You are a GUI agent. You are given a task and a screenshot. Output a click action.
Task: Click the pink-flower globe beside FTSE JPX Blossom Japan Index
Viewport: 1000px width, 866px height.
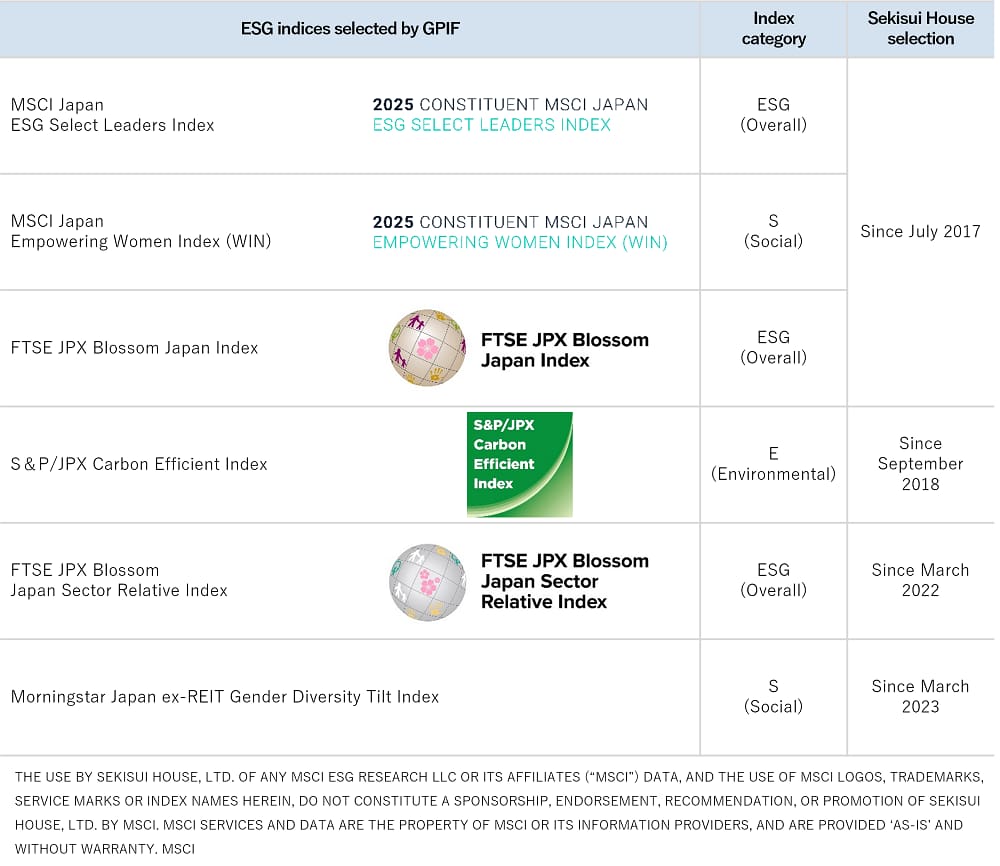point(427,348)
